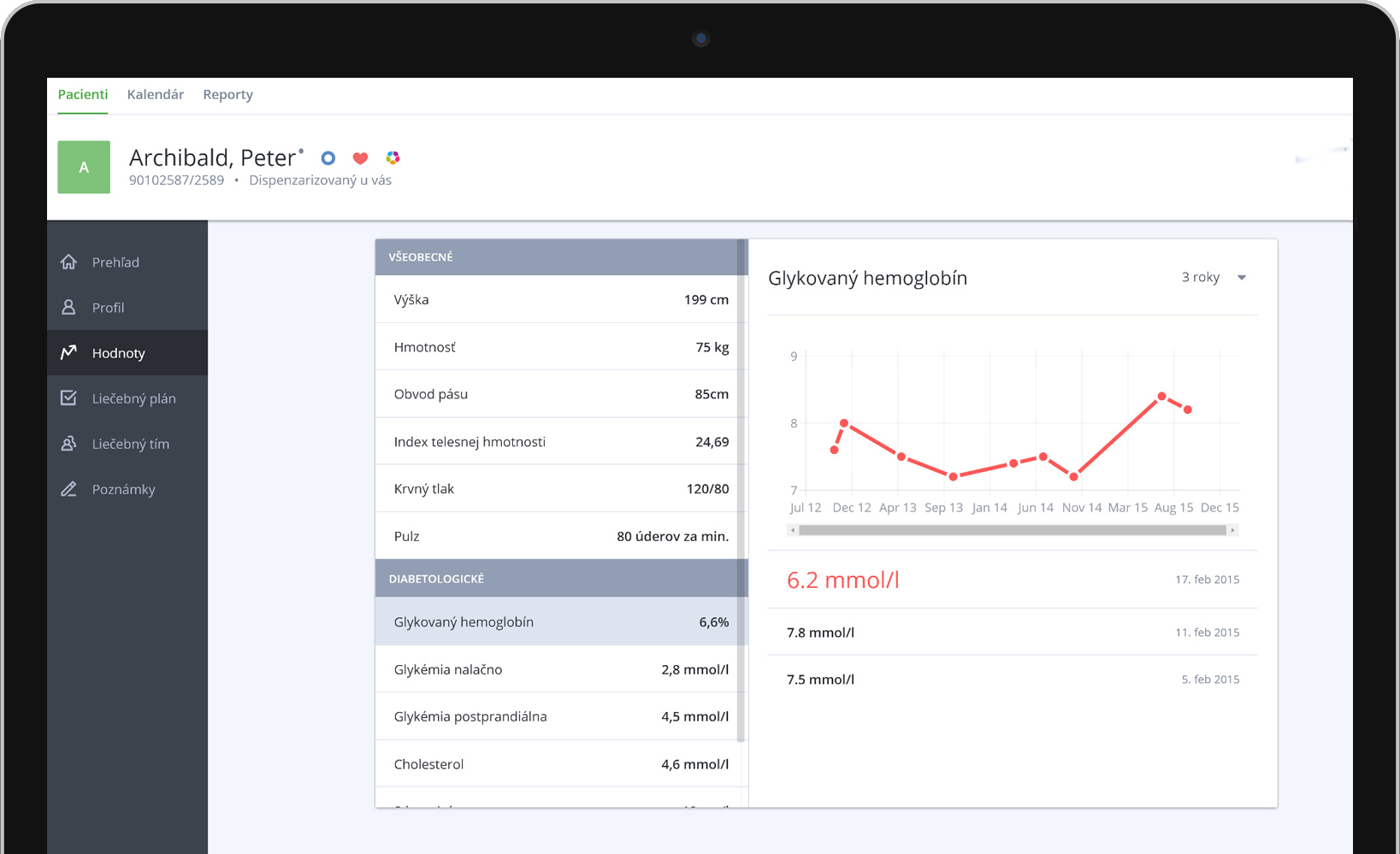The height and width of the screenshot is (854, 1400).
Task: Click the green patient avatar A
Action: pos(84,168)
